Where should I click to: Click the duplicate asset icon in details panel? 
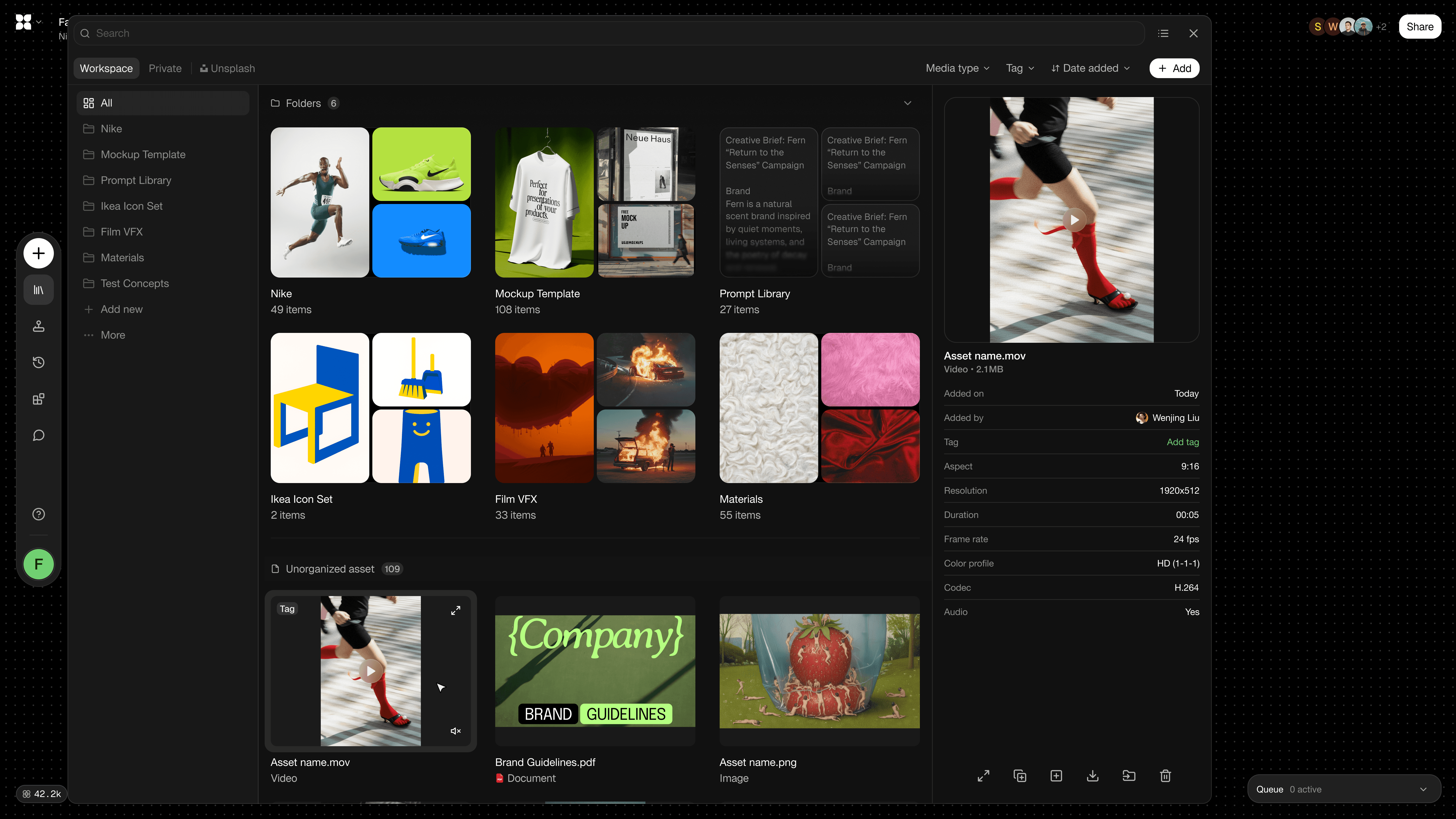(x=1020, y=776)
